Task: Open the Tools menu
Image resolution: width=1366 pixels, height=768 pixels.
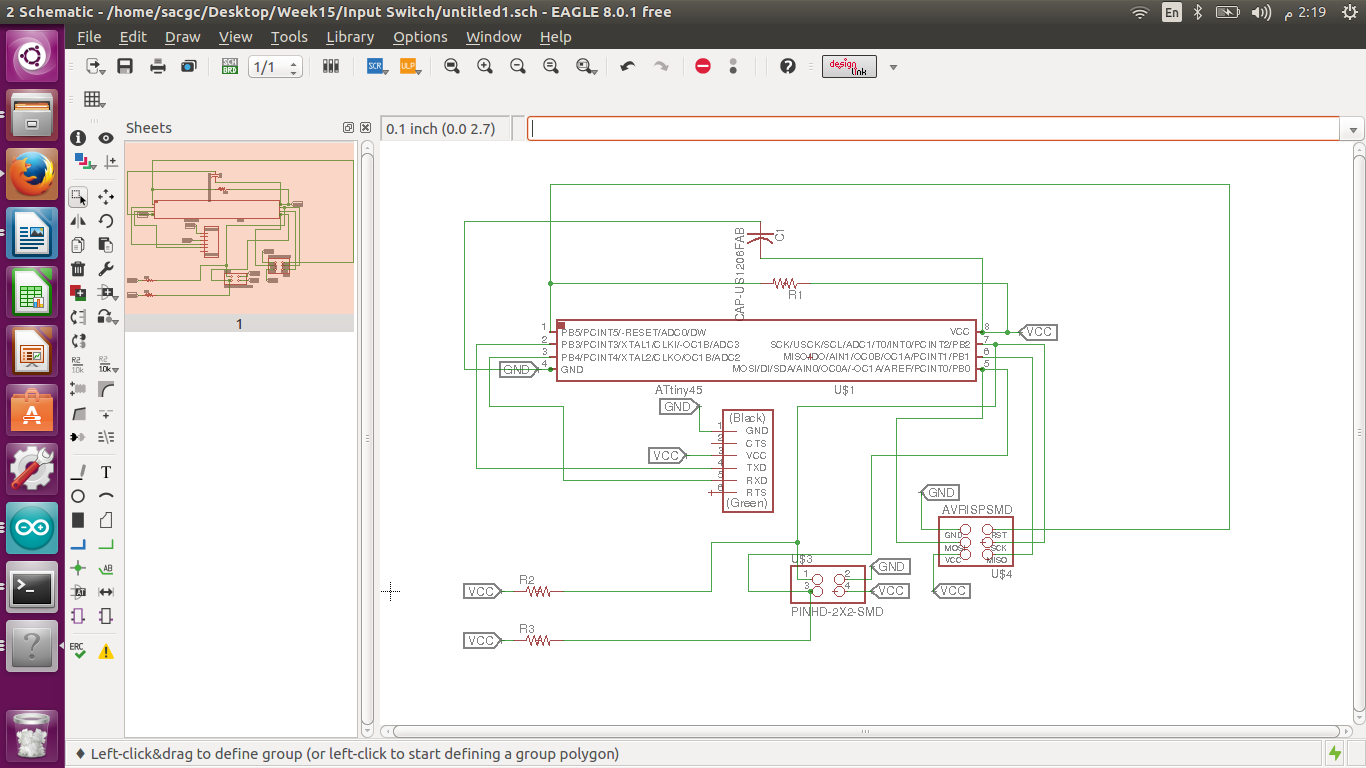Action: pos(288,37)
